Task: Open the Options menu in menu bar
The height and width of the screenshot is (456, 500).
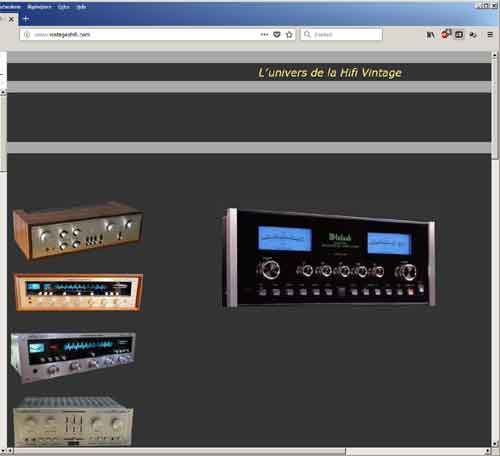Action: coord(63,7)
